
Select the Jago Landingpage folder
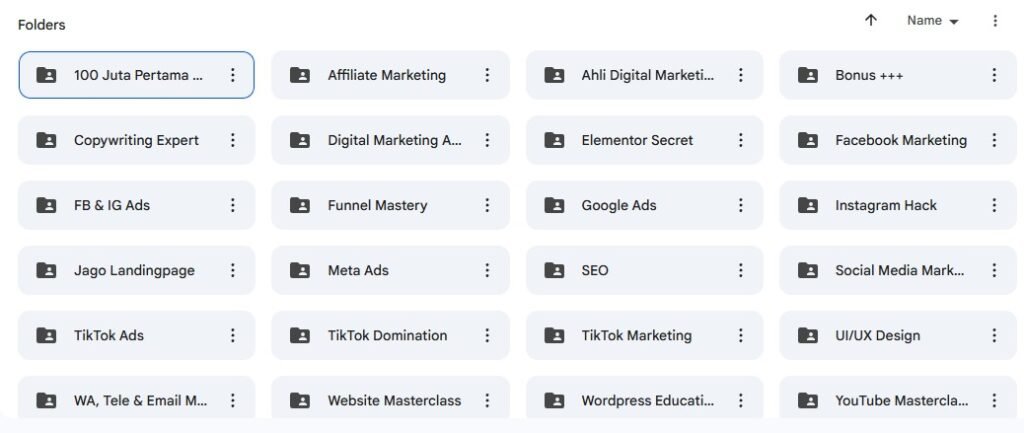(x=134, y=270)
